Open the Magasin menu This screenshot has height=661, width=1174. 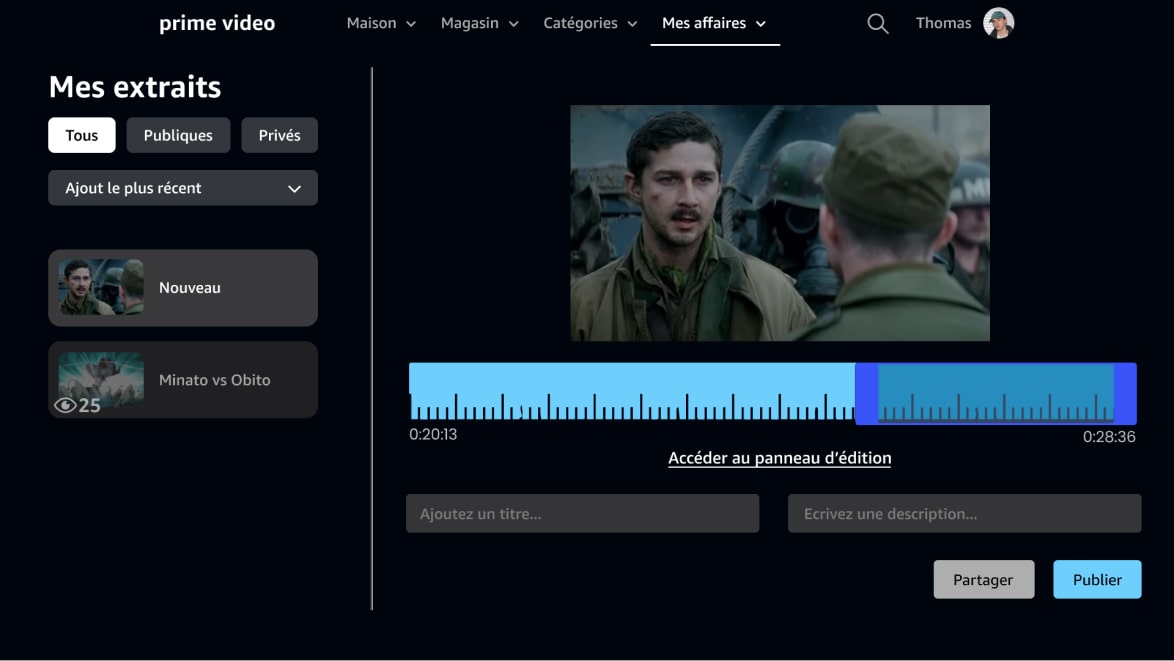(480, 23)
